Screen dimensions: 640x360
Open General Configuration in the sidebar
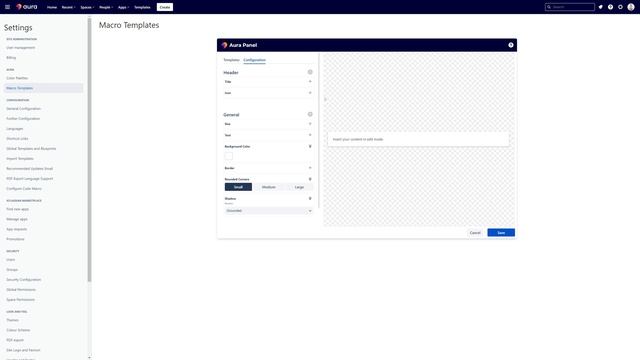coord(23,109)
